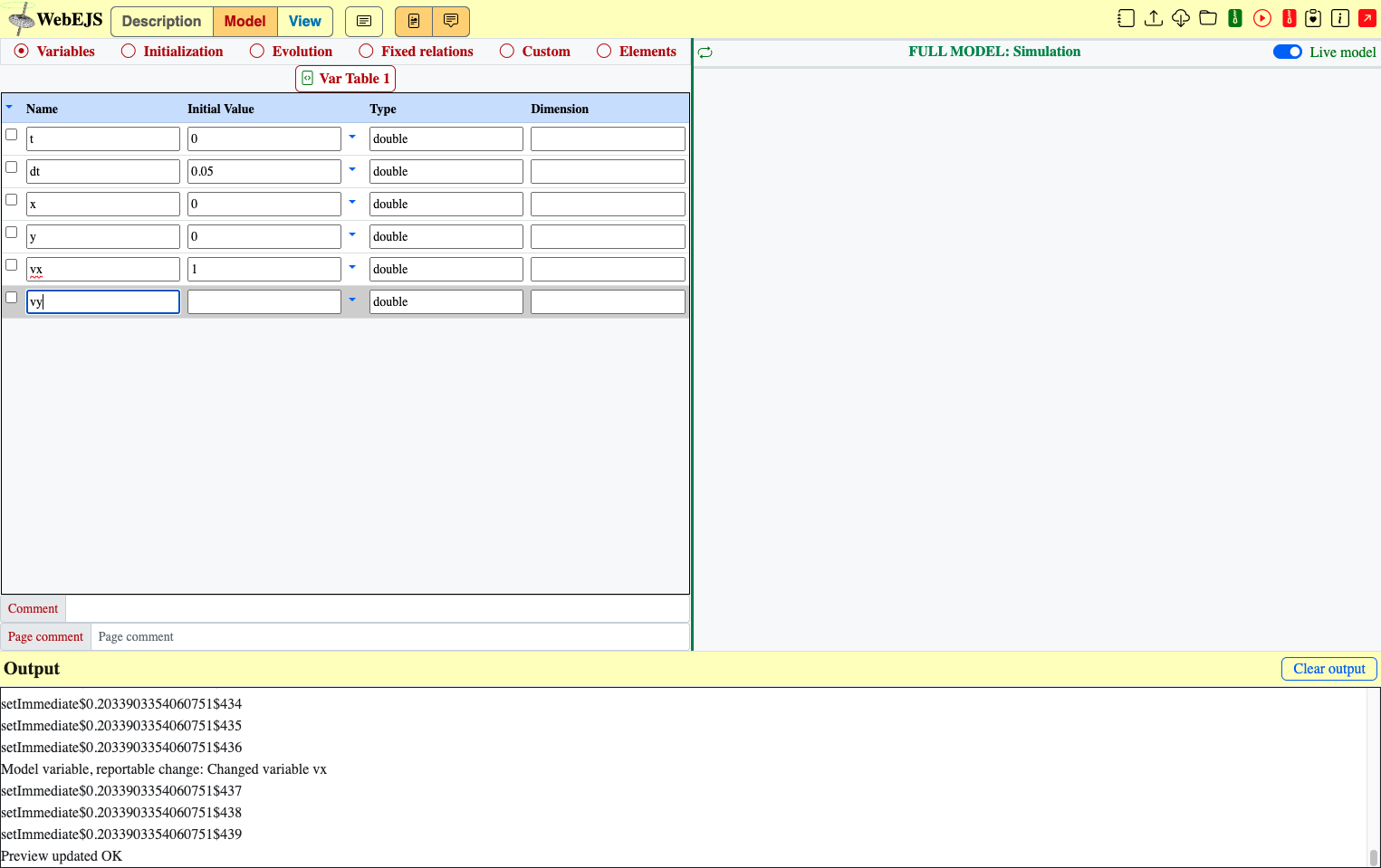This screenshot has height=868, width=1381.
Task: Open the dropdown arrow in row y
Action: [x=352, y=235]
